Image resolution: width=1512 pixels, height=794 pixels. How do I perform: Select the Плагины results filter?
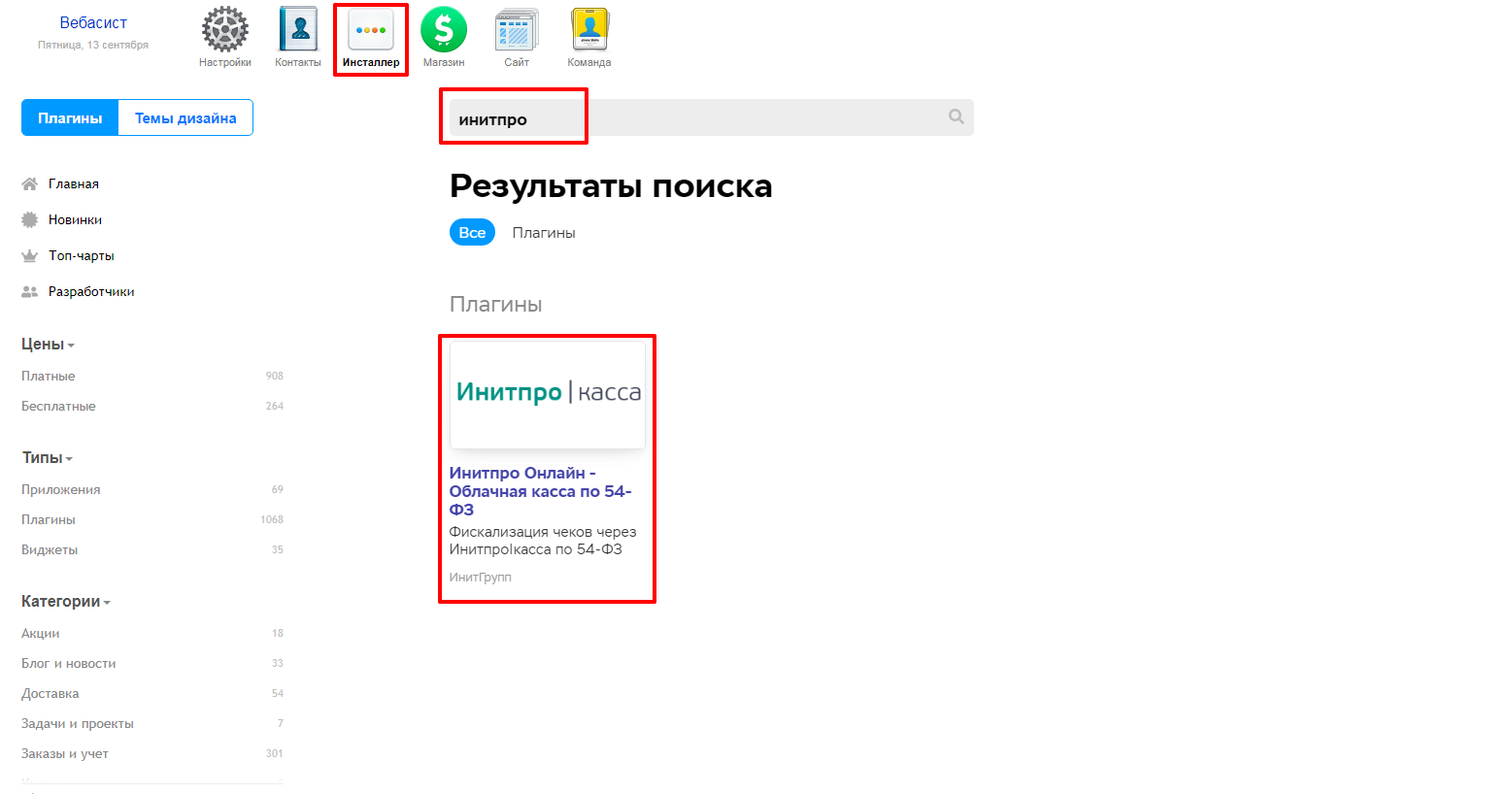544,233
